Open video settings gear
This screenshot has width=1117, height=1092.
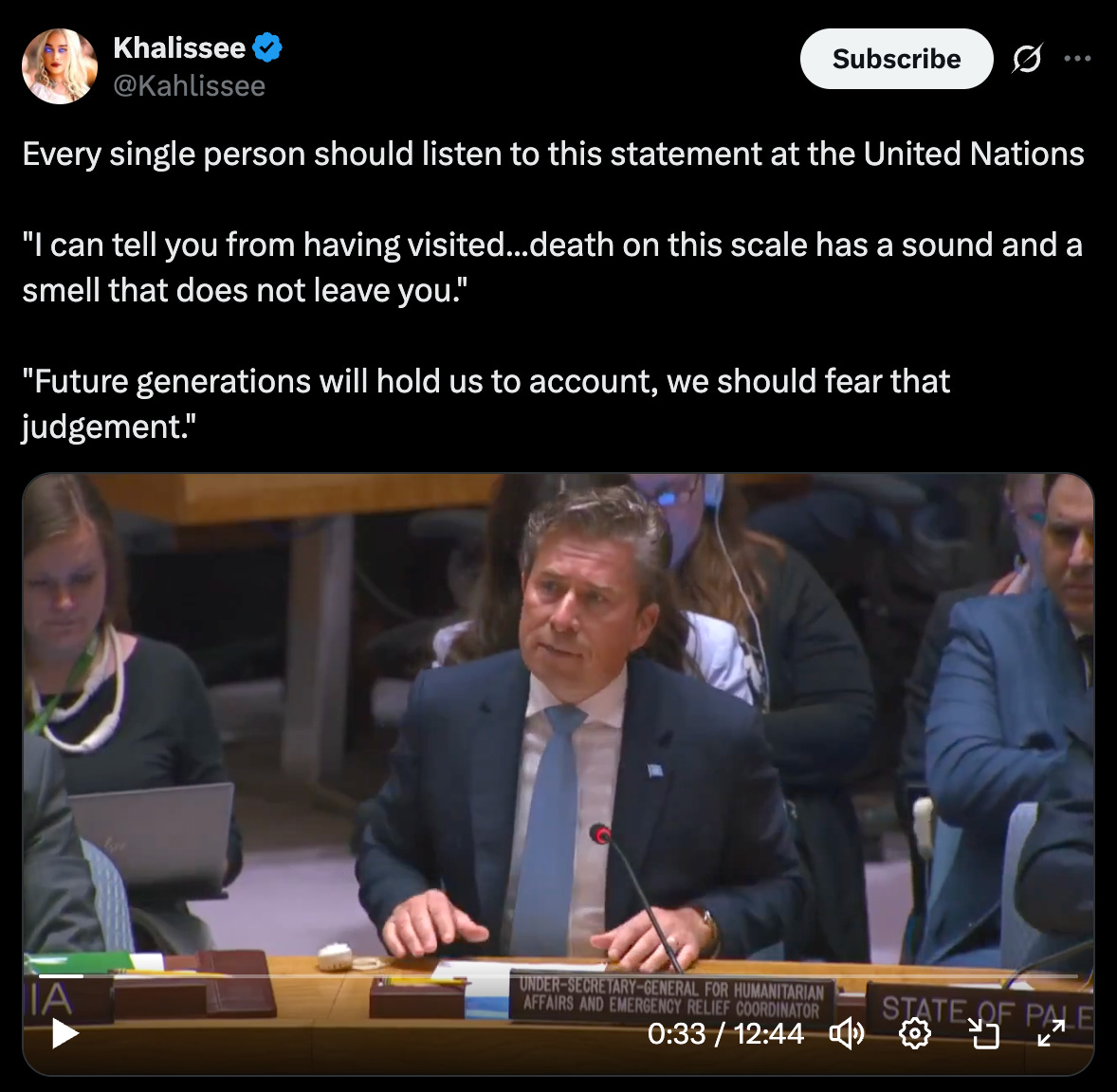[x=915, y=1033]
